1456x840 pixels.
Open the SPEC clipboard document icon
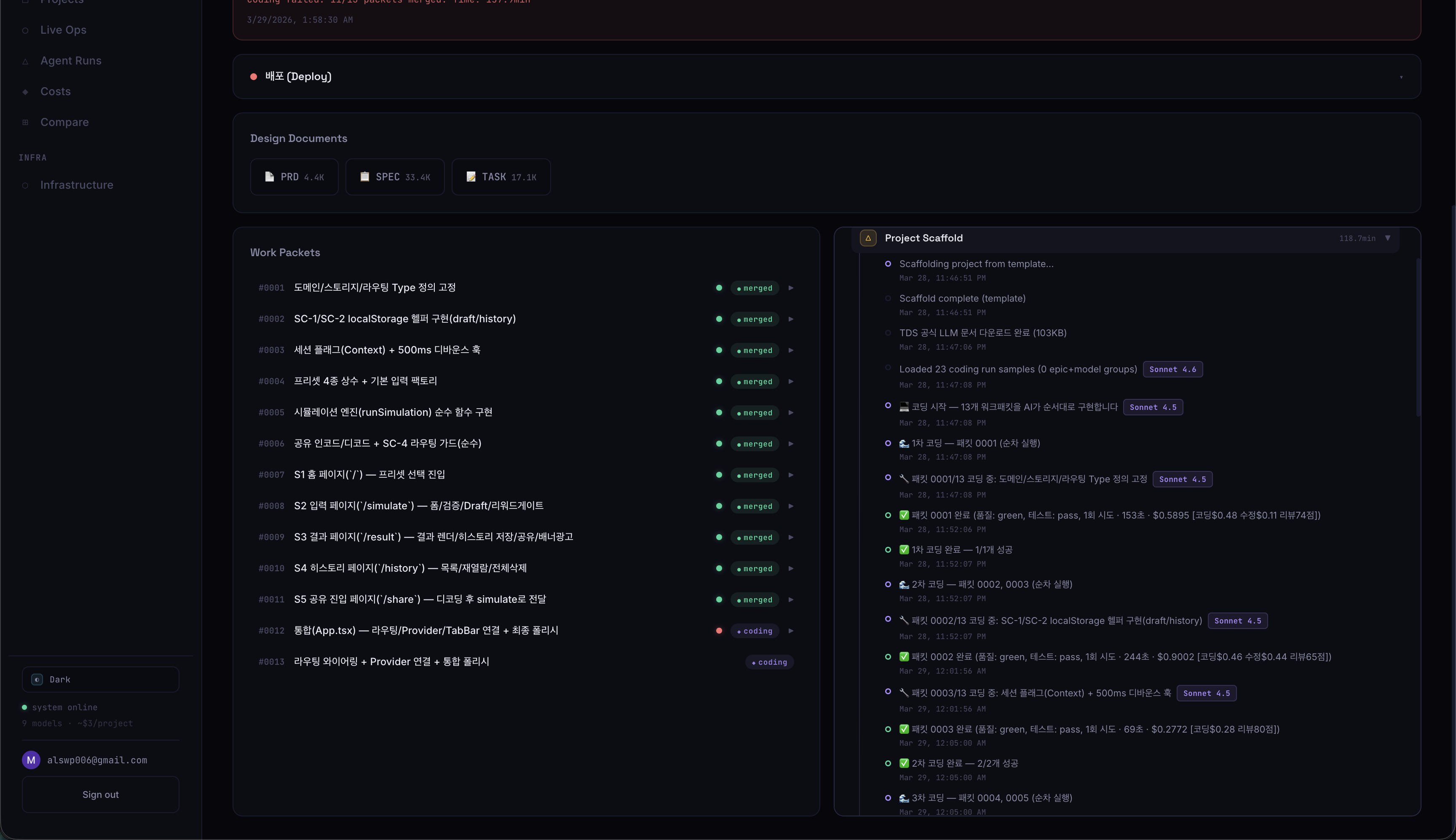[364, 177]
